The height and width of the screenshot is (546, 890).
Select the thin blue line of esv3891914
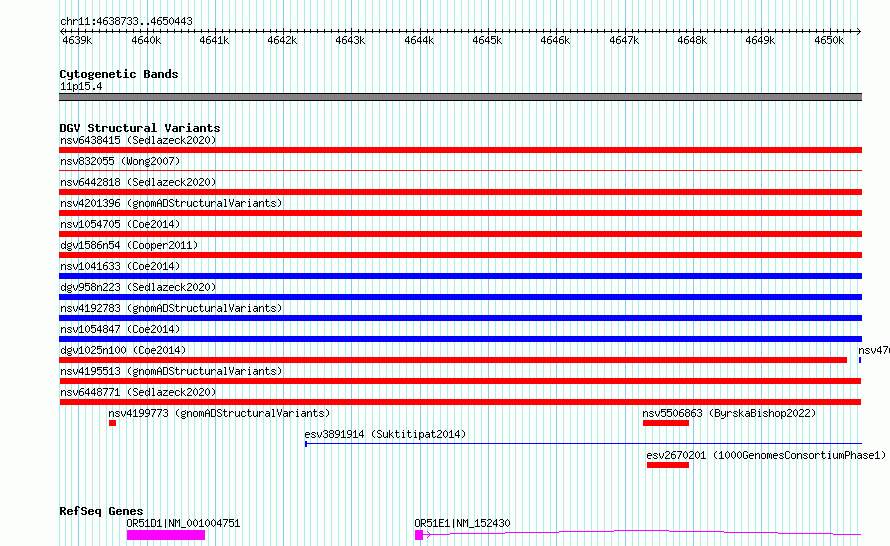[583, 444]
